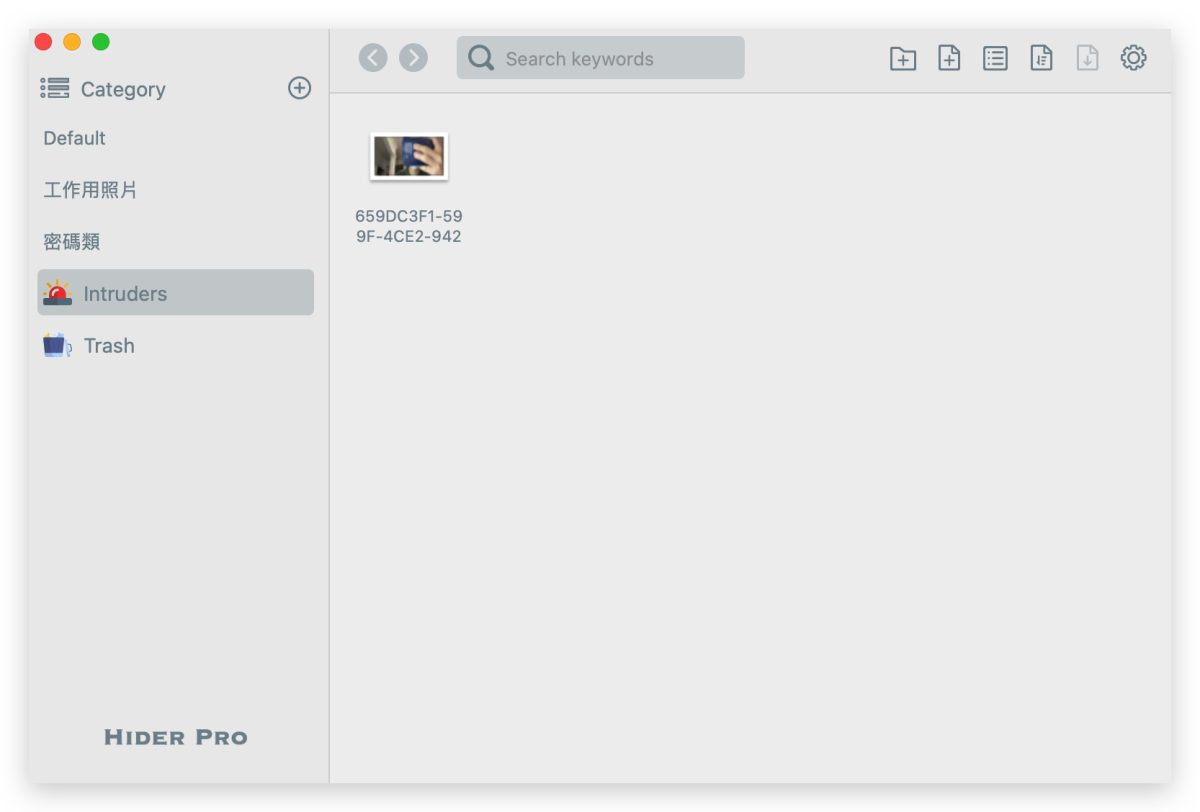Click the 659DC3F1 file name label

pos(409,226)
